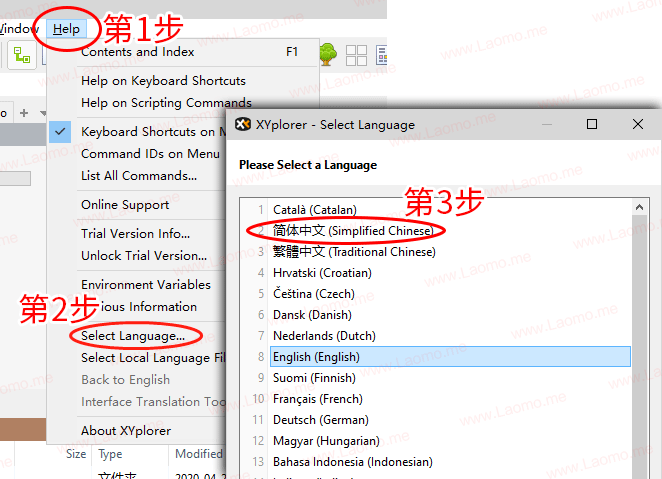
Task: Minimize the Select Language dialog
Action: (547, 124)
